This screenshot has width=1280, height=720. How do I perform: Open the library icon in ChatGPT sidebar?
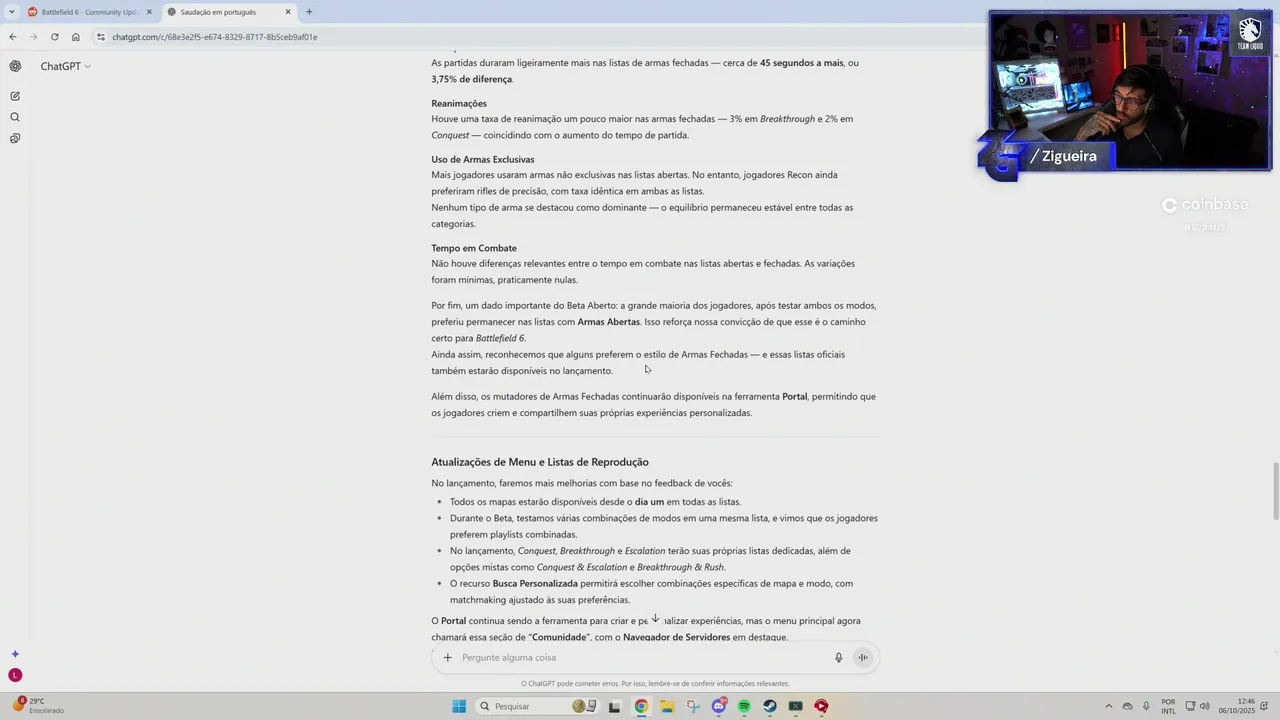pos(15,138)
